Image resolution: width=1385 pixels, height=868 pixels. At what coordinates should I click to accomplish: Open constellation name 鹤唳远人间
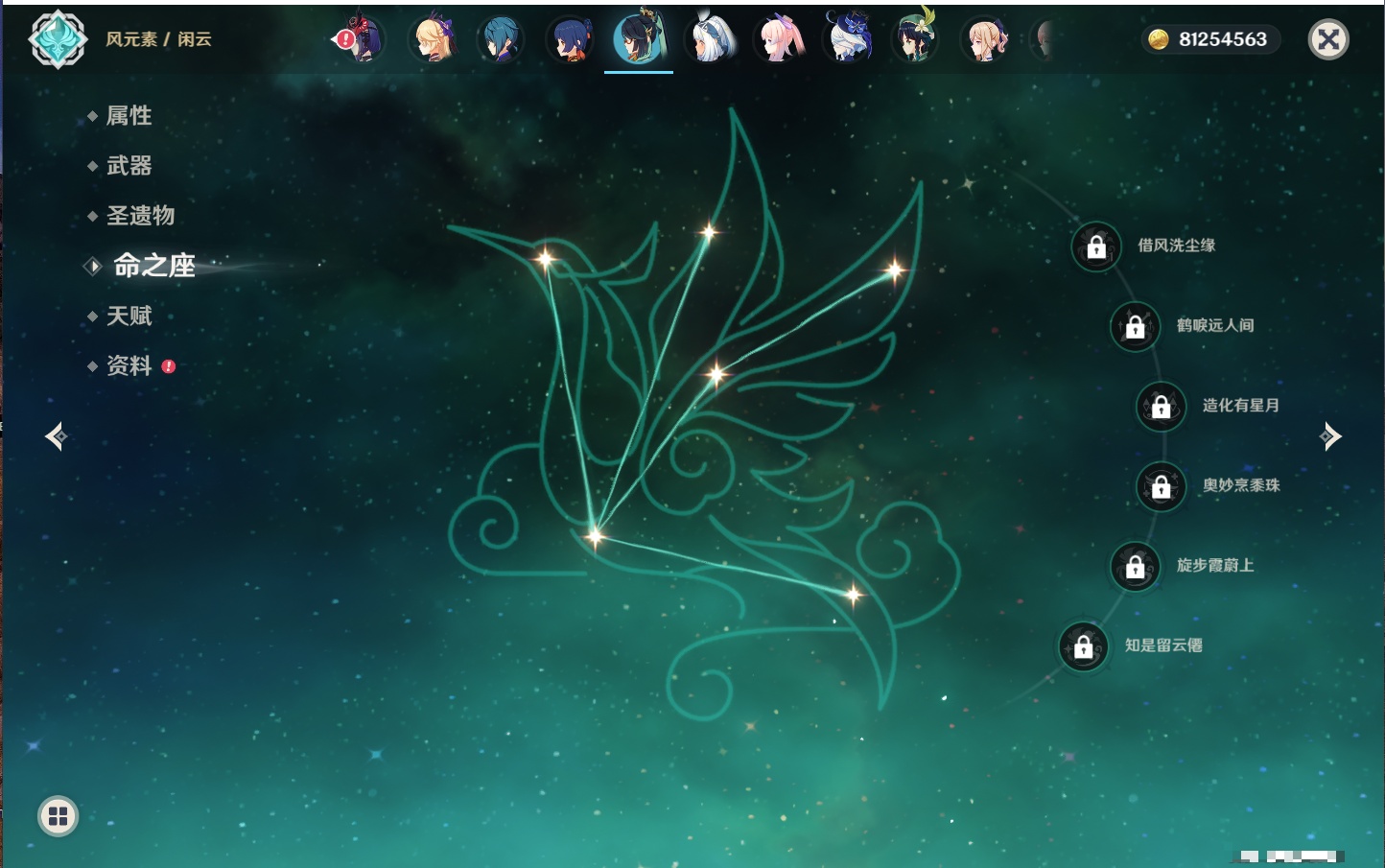click(1215, 325)
